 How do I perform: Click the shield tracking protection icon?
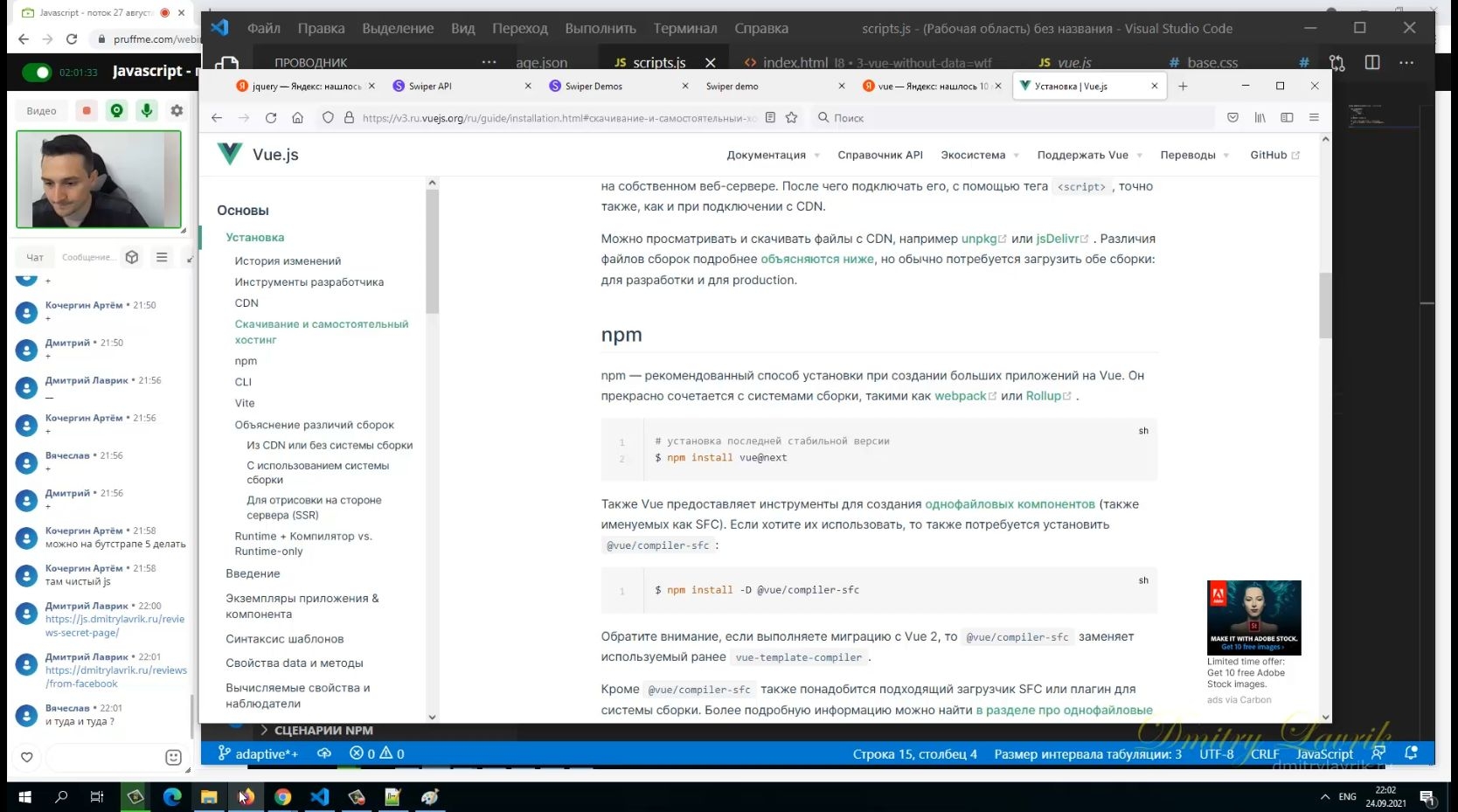pos(328,118)
